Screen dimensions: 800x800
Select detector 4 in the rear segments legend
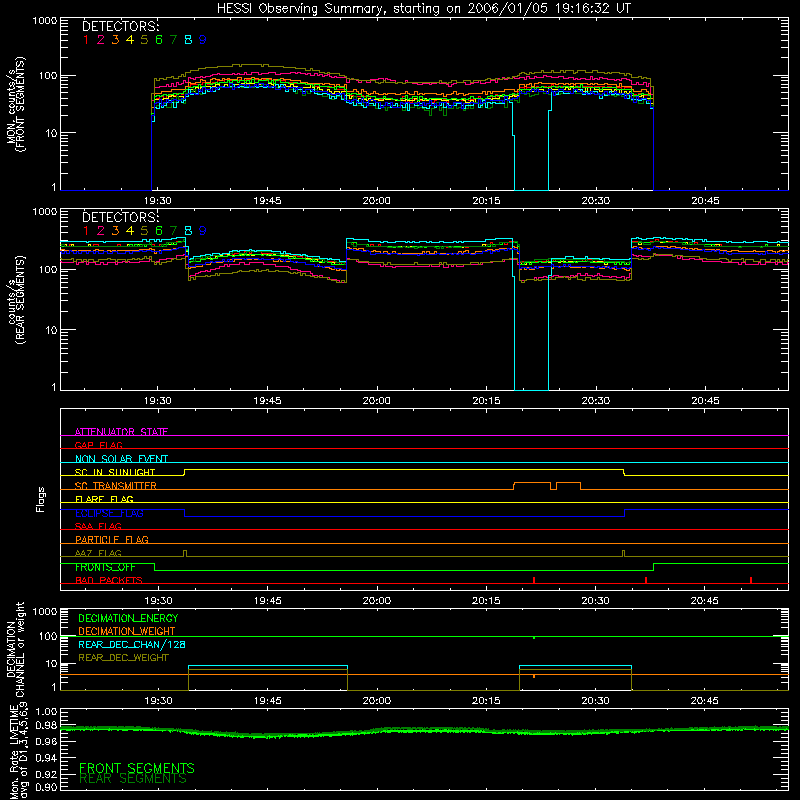click(x=130, y=231)
